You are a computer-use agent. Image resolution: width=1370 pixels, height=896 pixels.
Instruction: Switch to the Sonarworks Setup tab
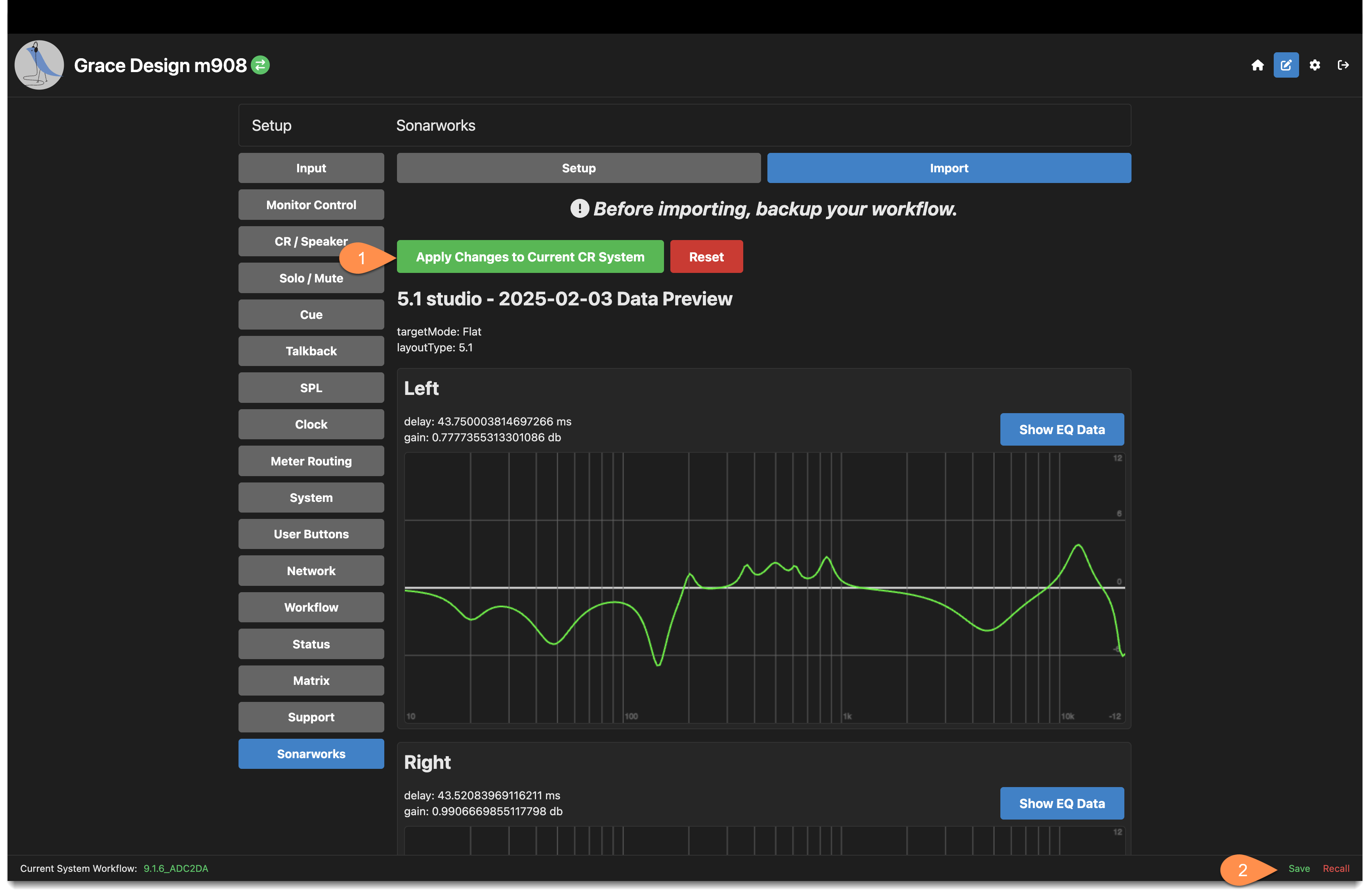(x=578, y=168)
